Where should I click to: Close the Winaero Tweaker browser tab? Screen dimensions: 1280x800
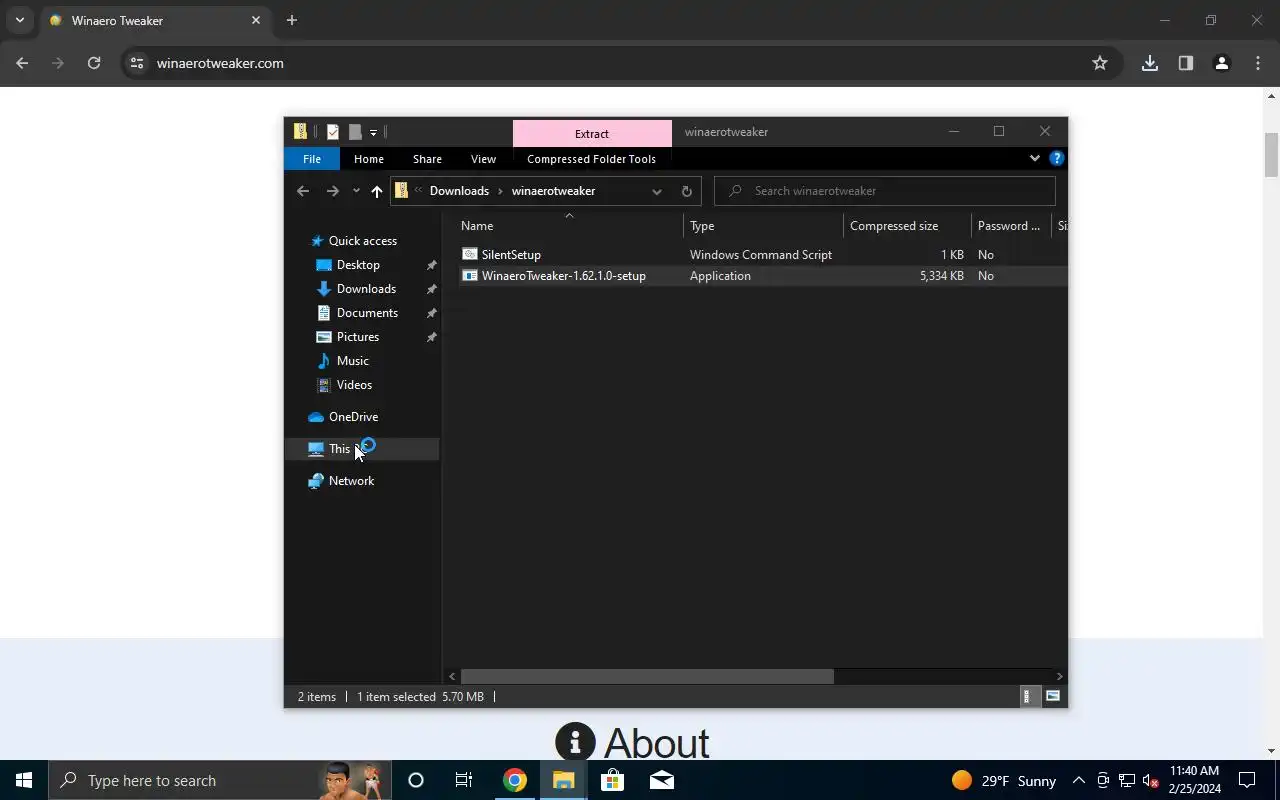[x=256, y=20]
